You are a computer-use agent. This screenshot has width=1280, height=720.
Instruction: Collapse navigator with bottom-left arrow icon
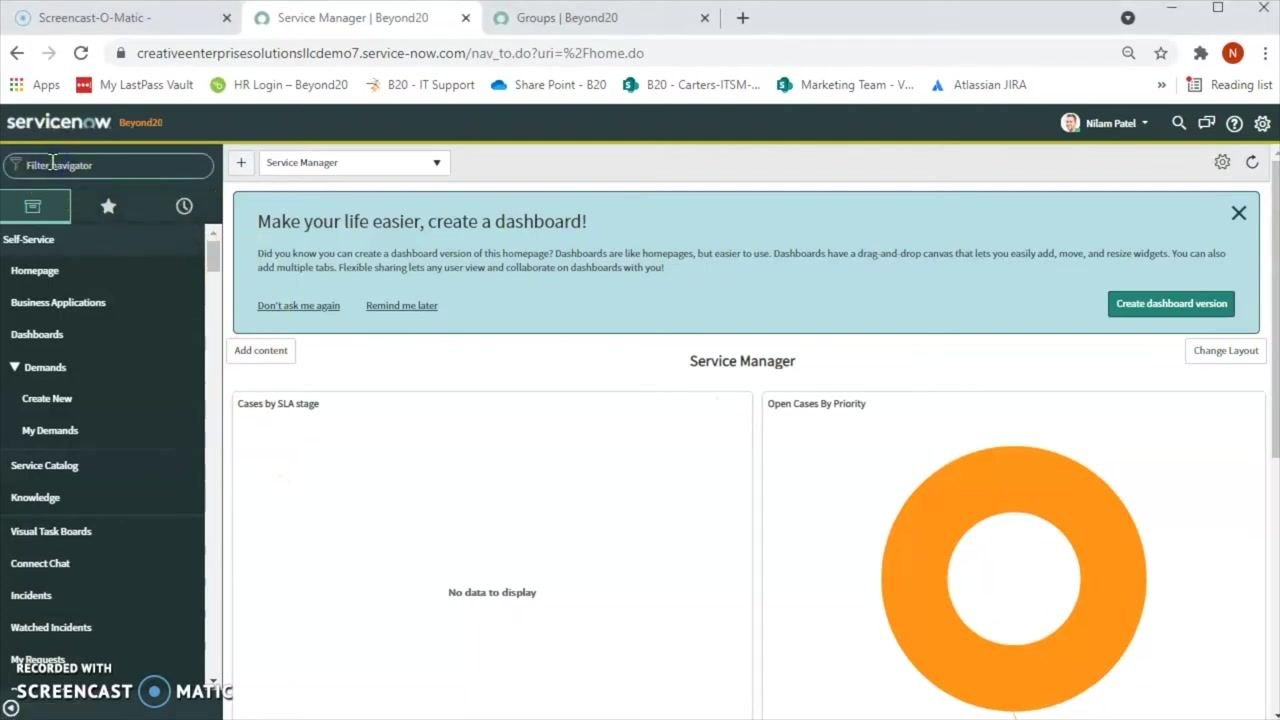[x=11, y=708]
